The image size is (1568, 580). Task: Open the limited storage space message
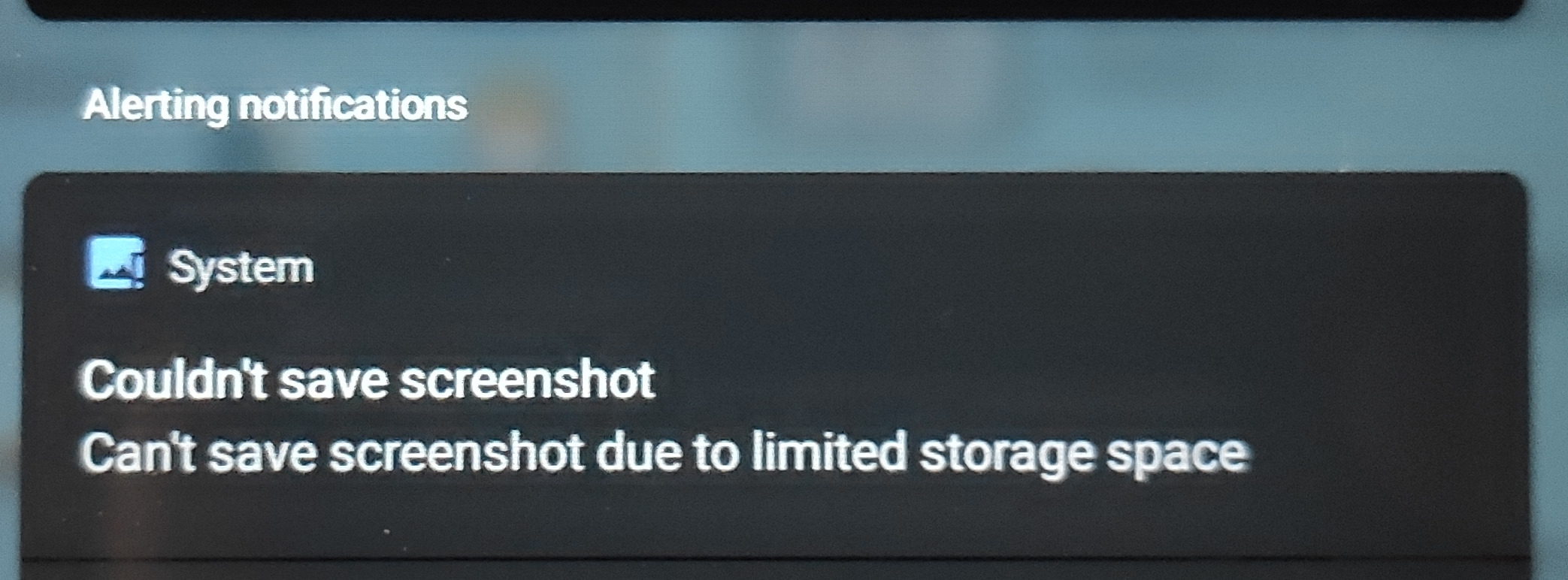[664, 454]
